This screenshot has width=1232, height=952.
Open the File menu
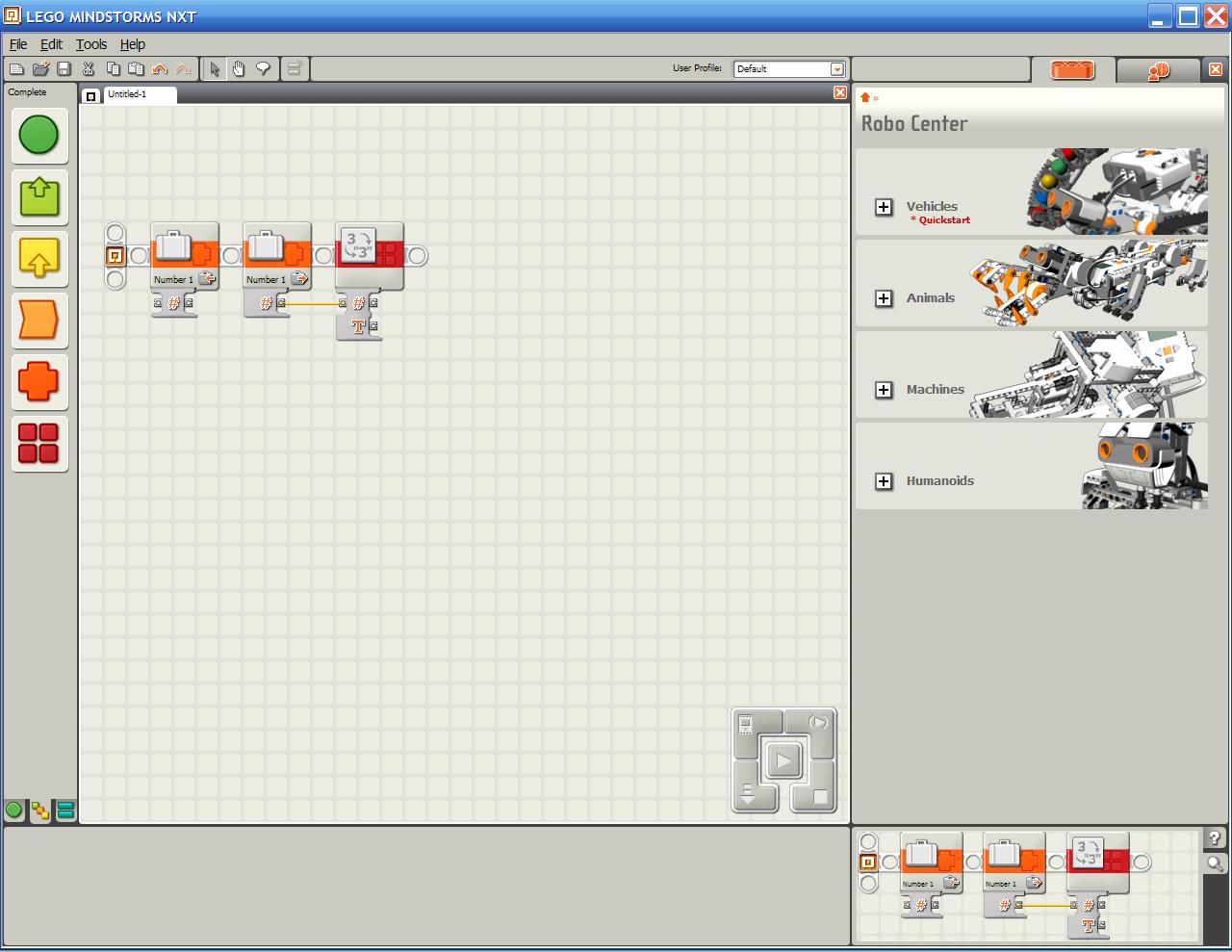(18, 44)
